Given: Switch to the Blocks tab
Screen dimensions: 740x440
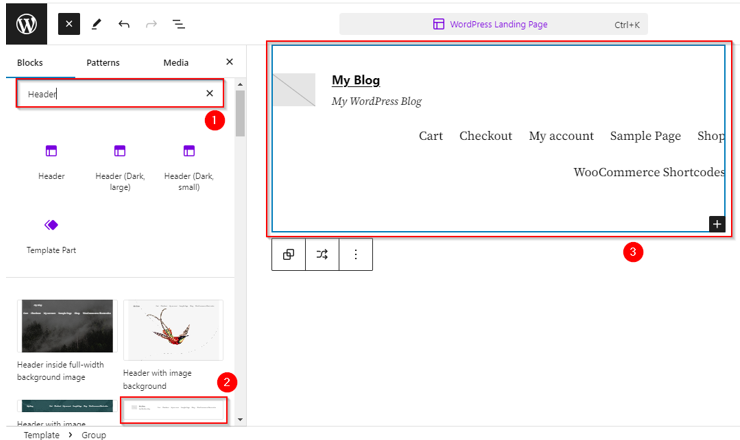Looking at the screenshot, I should point(30,63).
